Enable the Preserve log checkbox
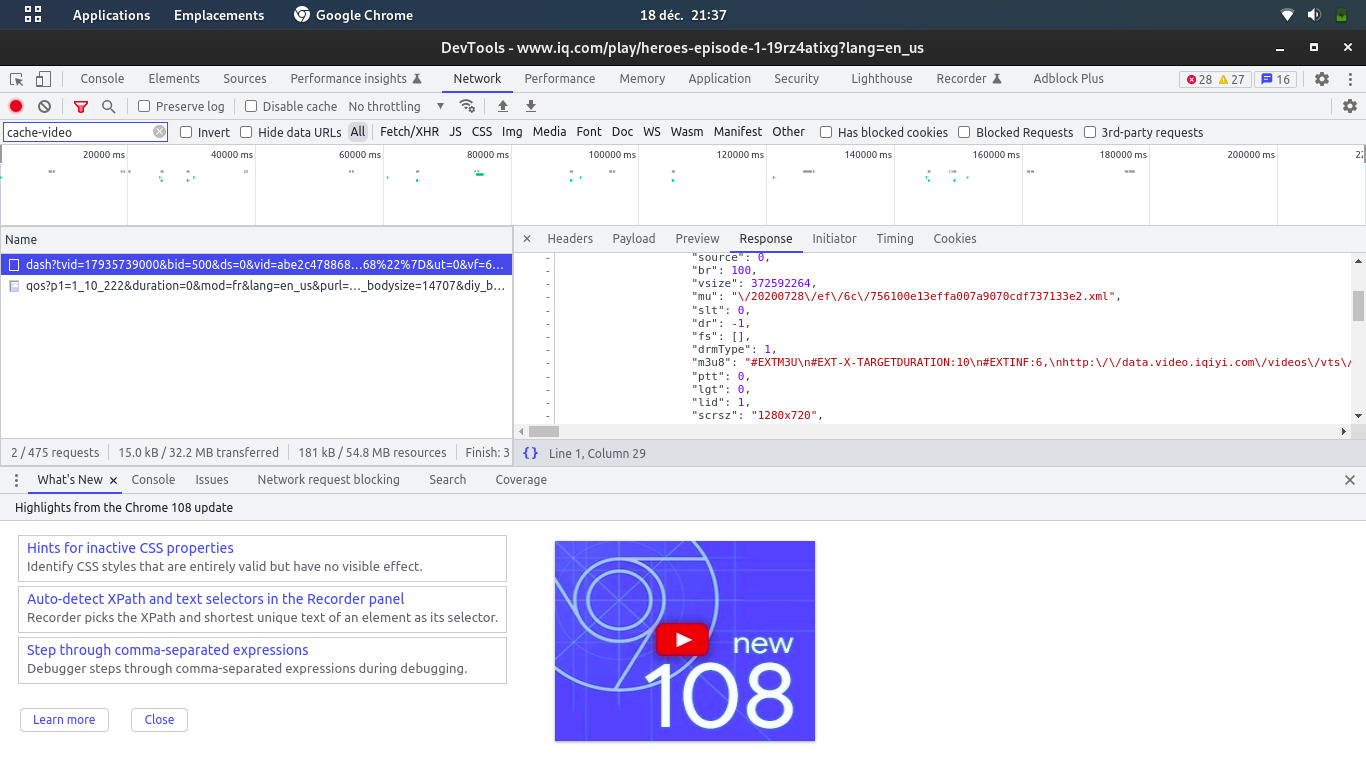The width and height of the screenshot is (1366, 768). [144, 106]
